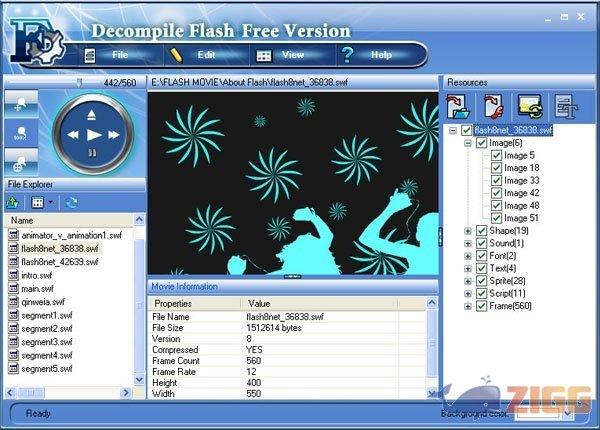This screenshot has width=600, height=430.
Task: Expand the Frame(560) tree node
Action: (467, 306)
